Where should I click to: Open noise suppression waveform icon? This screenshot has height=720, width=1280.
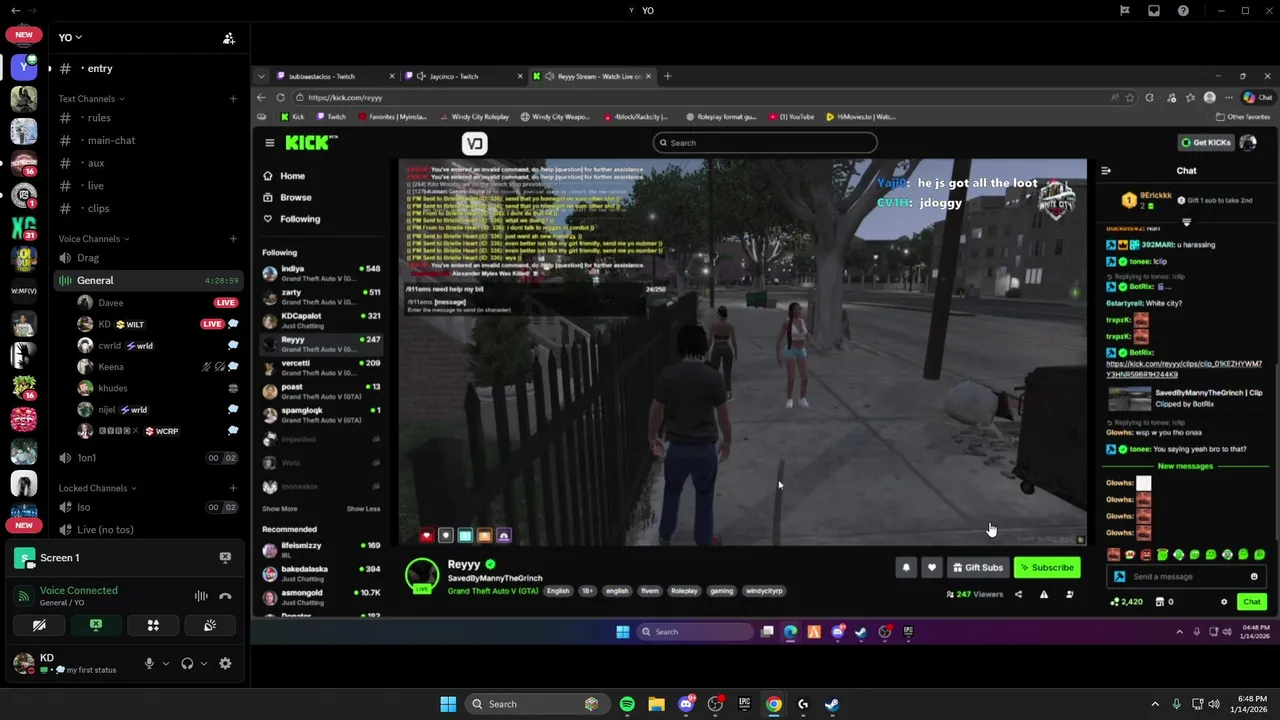point(201,596)
